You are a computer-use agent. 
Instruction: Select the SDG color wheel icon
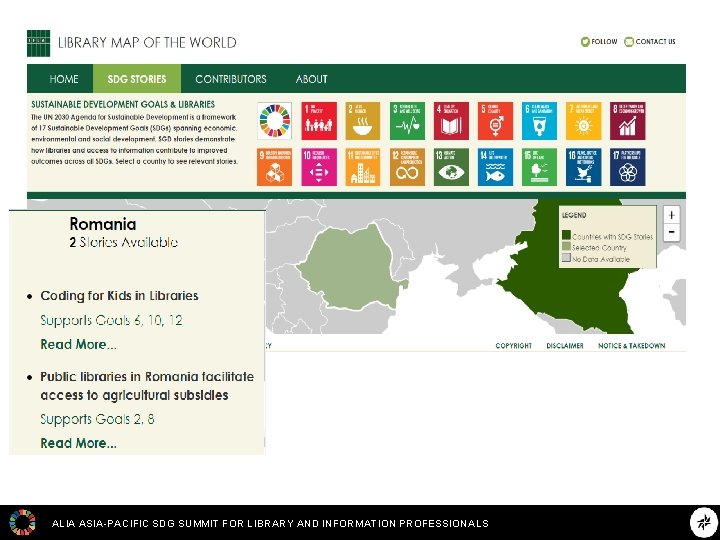click(x=275, y=121)
